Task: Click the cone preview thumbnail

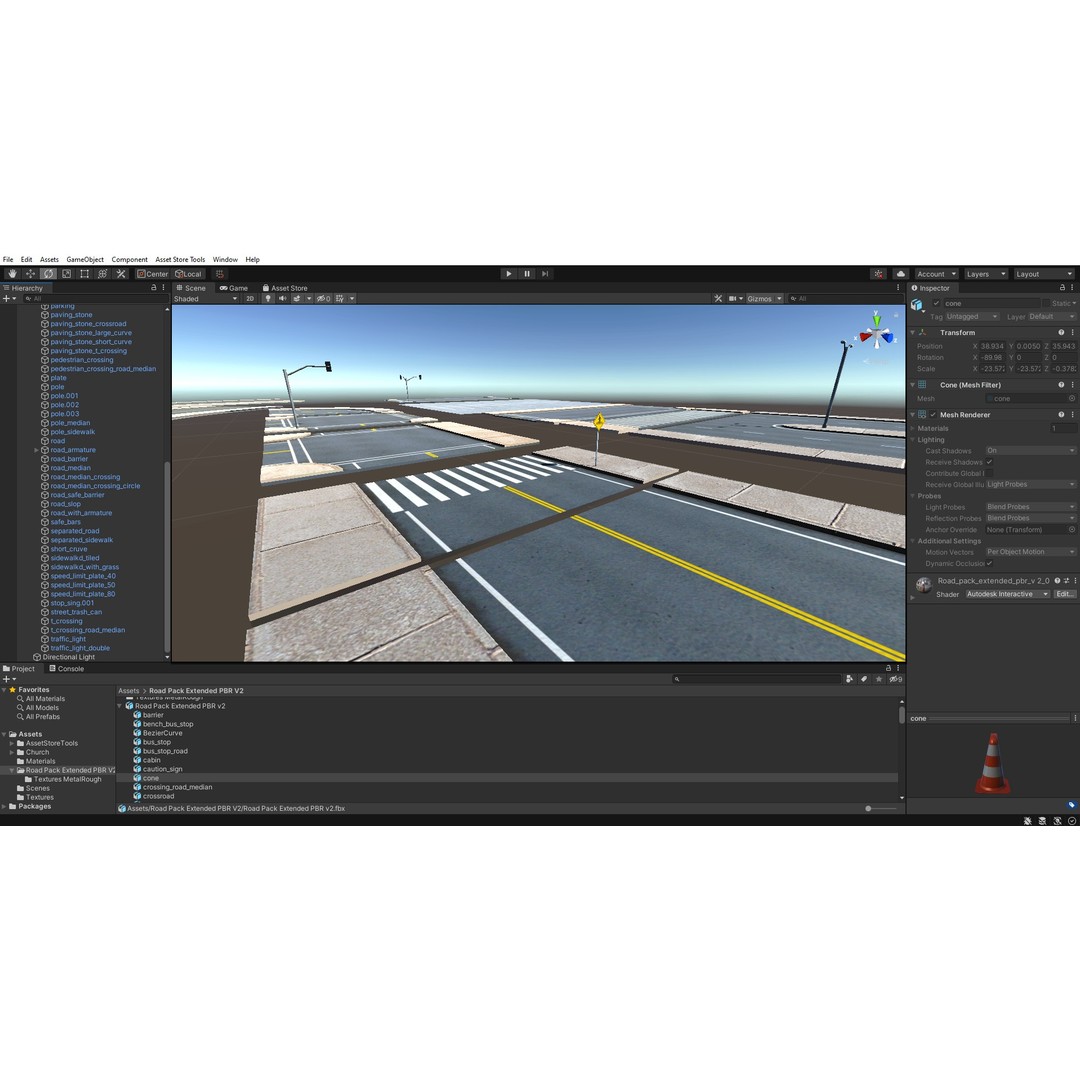Action: tap(990, 762)
